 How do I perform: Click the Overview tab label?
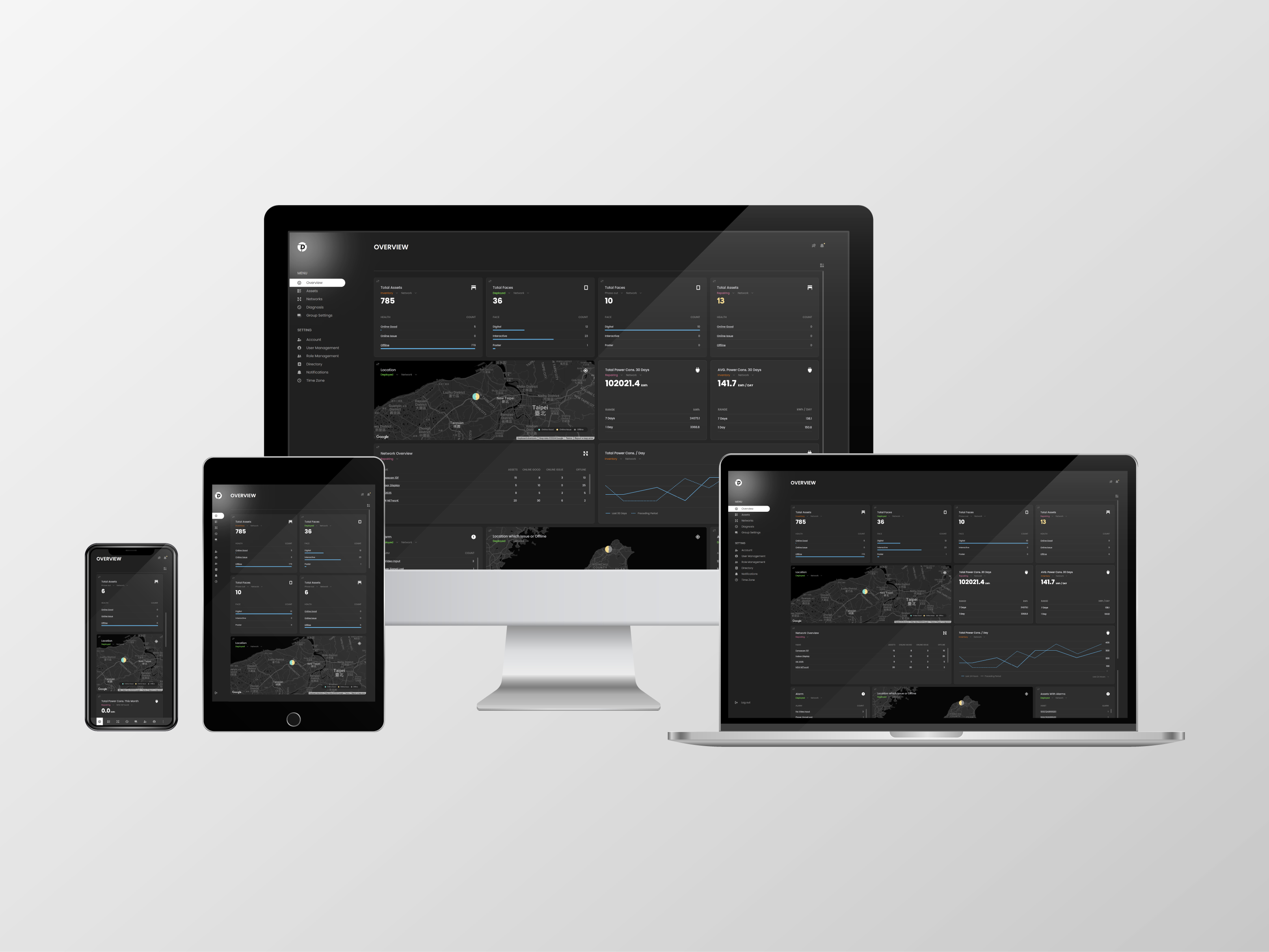point(318,282)
